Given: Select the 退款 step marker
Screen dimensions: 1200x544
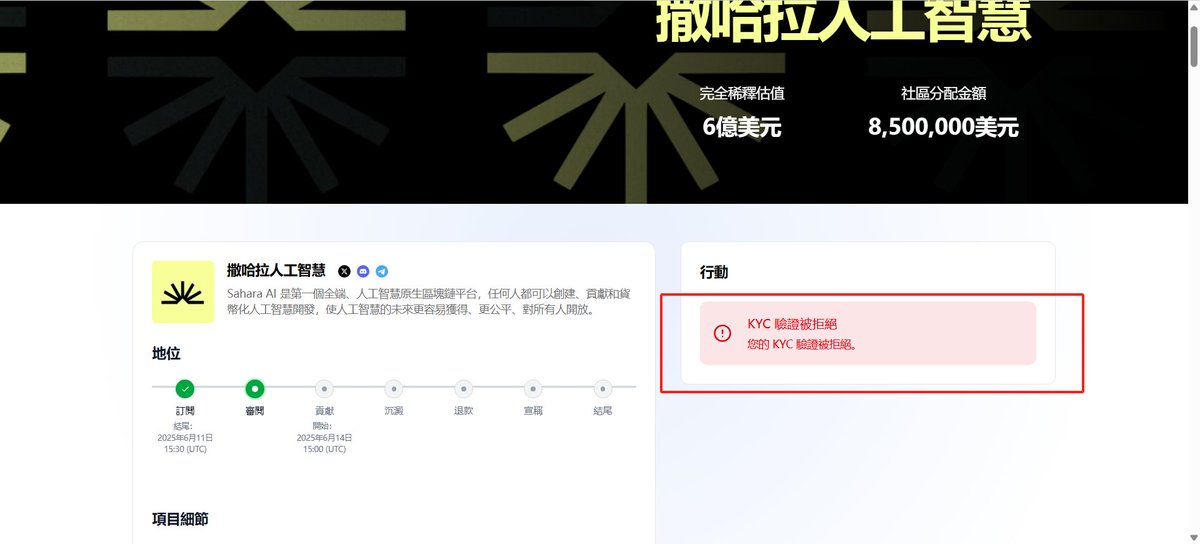Looking at the screenshot, I should click(x=463, y=388).
